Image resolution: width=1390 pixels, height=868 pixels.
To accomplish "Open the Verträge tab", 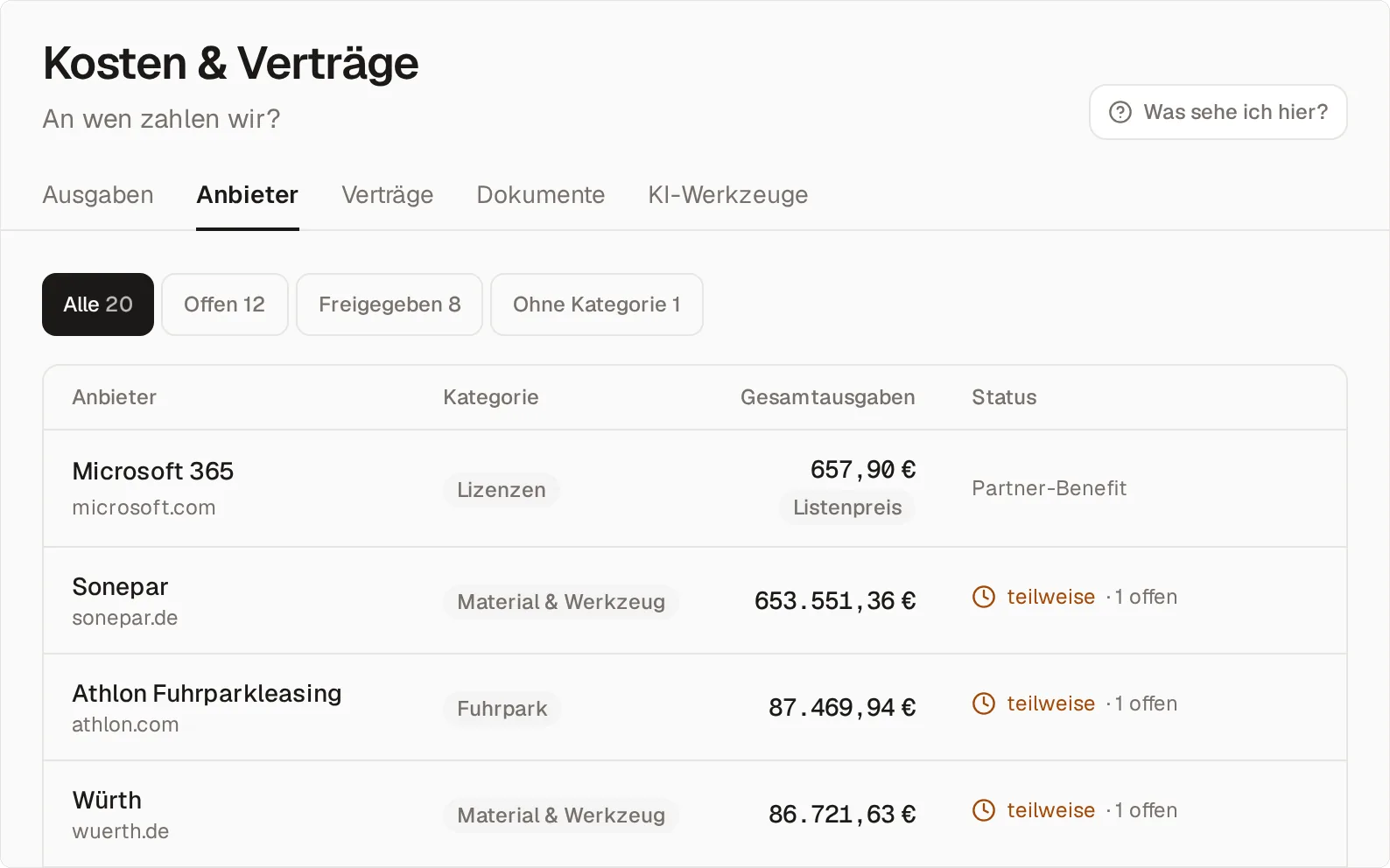I will [x=387, y=194].
